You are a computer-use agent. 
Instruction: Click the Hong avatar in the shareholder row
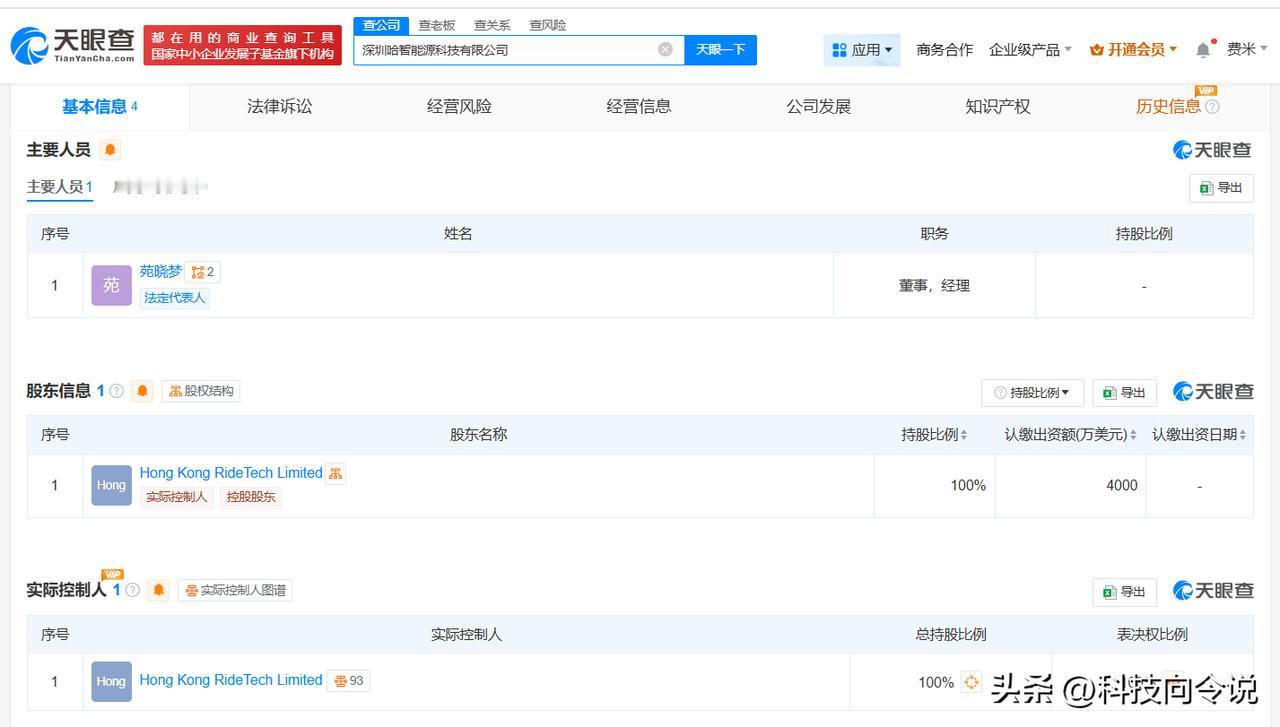tap(111, 485)
